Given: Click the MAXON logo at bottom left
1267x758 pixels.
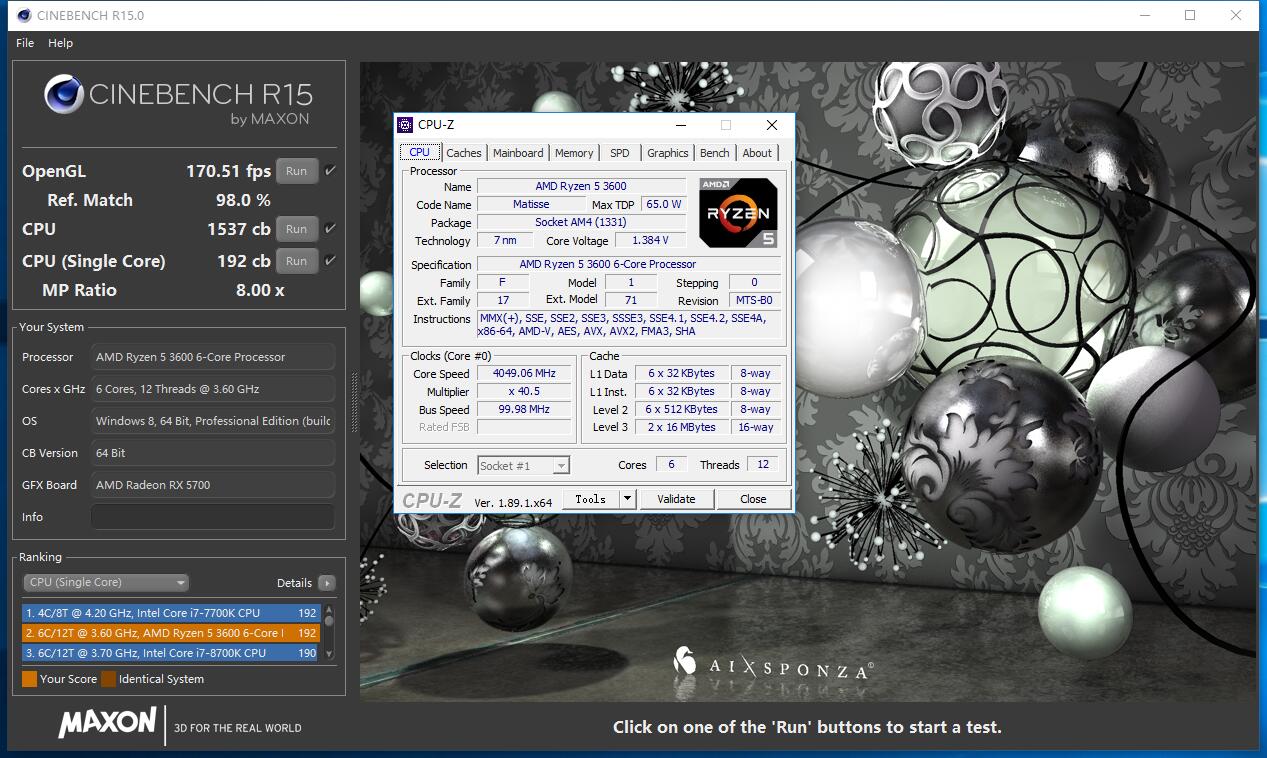Looking at the screenshot, I should click(x=107, y=722).
